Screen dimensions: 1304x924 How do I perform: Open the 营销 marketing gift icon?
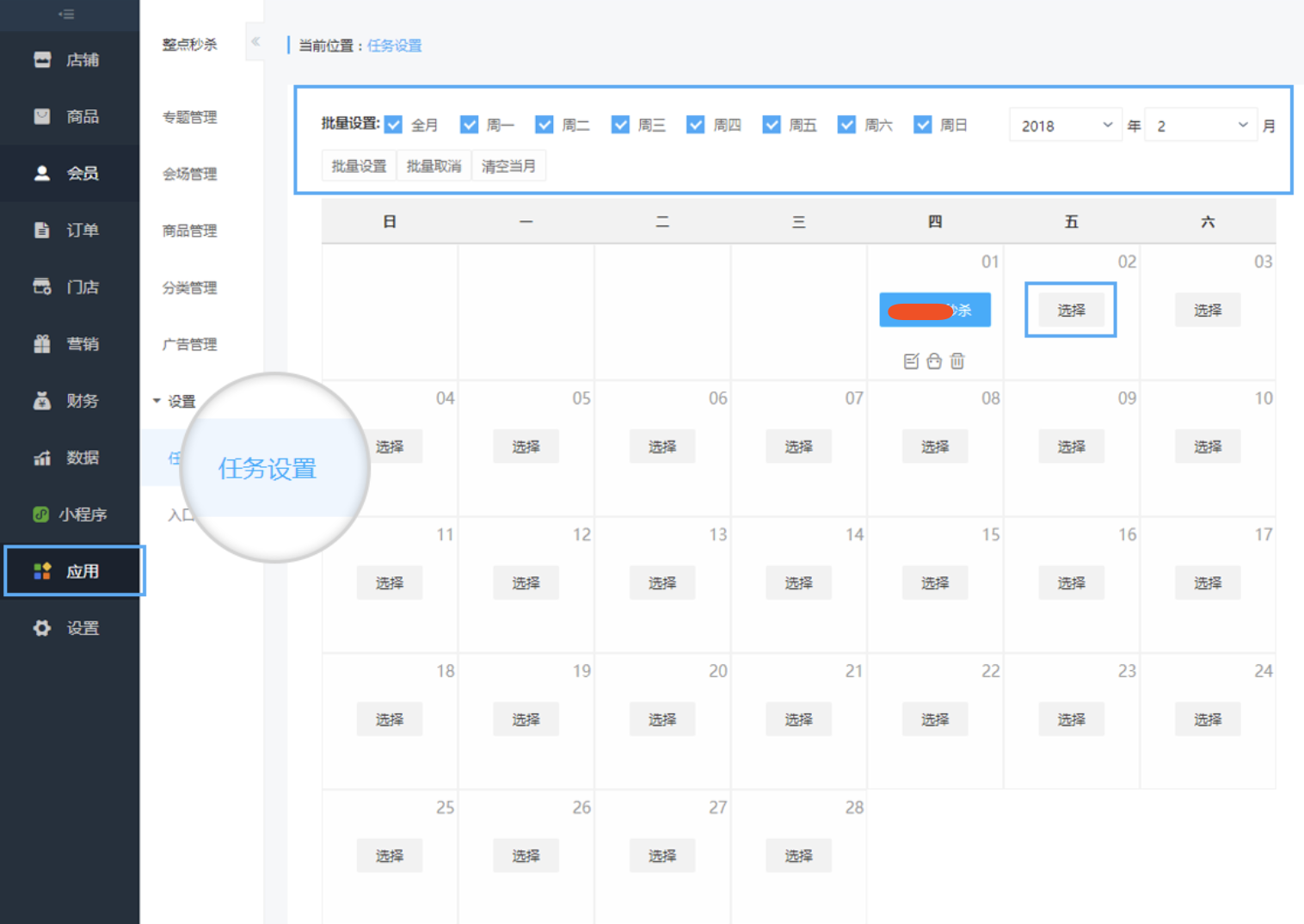click(42, 343)
